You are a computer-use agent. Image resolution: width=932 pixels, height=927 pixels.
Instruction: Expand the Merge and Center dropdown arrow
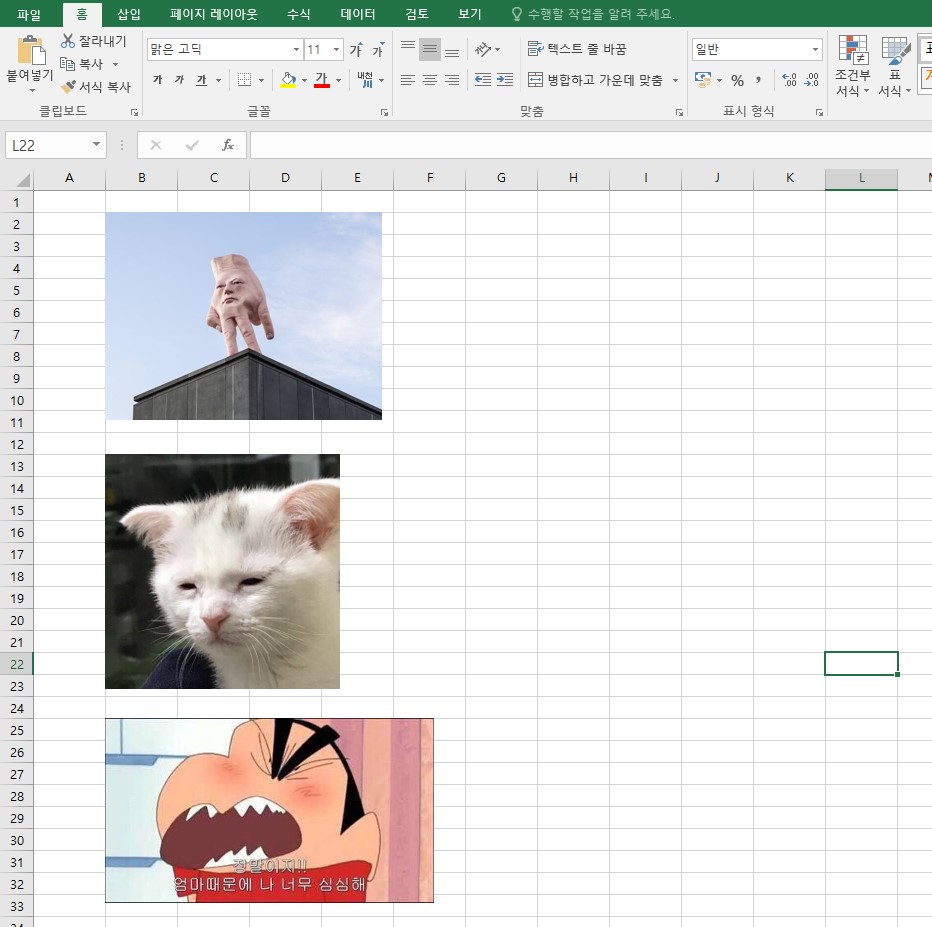675,80
